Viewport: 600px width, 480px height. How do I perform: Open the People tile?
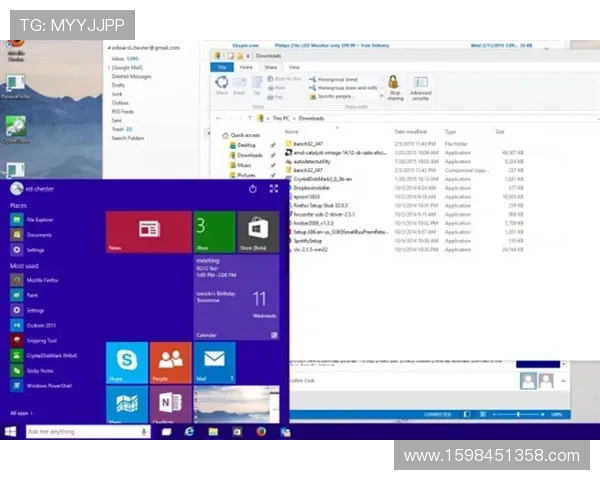click(171, 362)
